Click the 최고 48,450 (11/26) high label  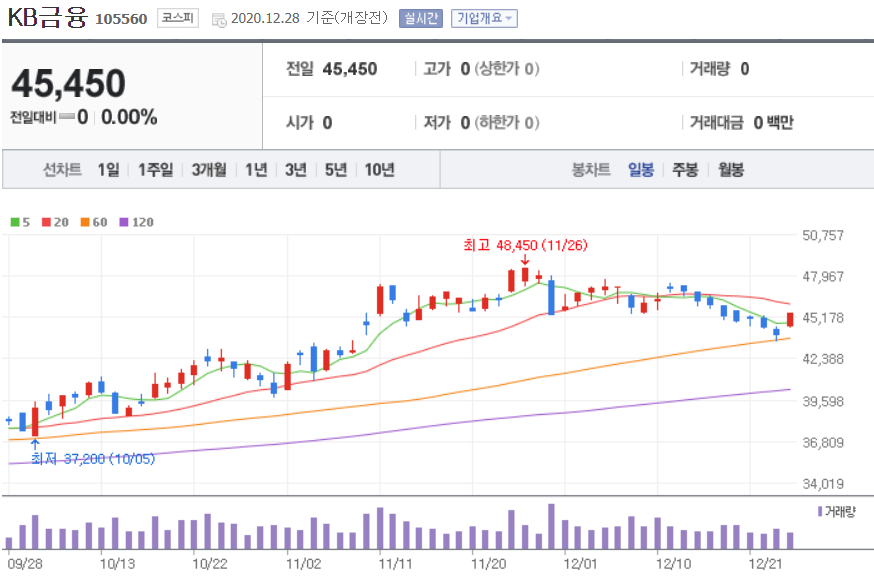tap(525, 245)
